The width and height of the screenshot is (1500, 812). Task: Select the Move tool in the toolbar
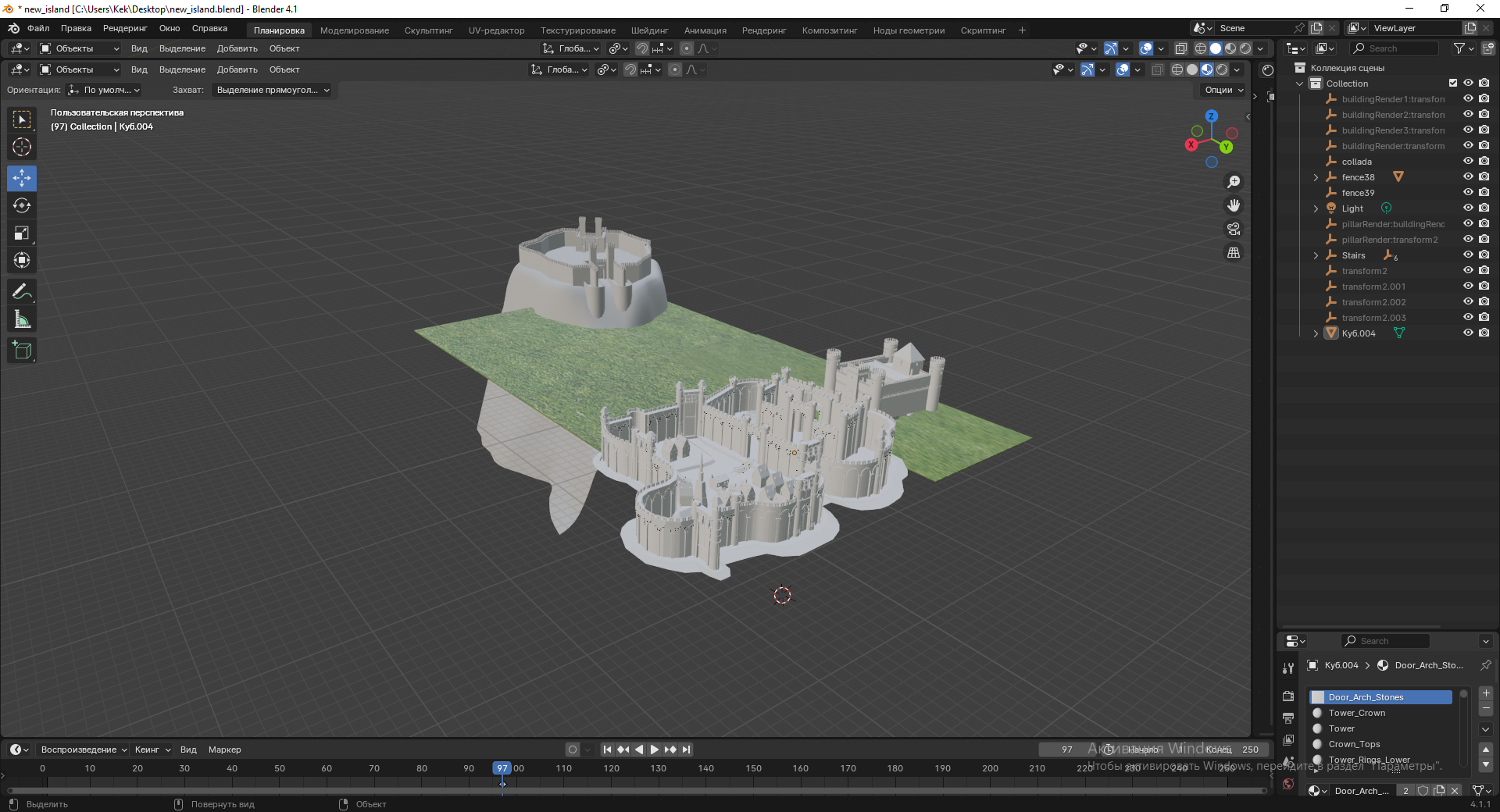coord(22,178)
